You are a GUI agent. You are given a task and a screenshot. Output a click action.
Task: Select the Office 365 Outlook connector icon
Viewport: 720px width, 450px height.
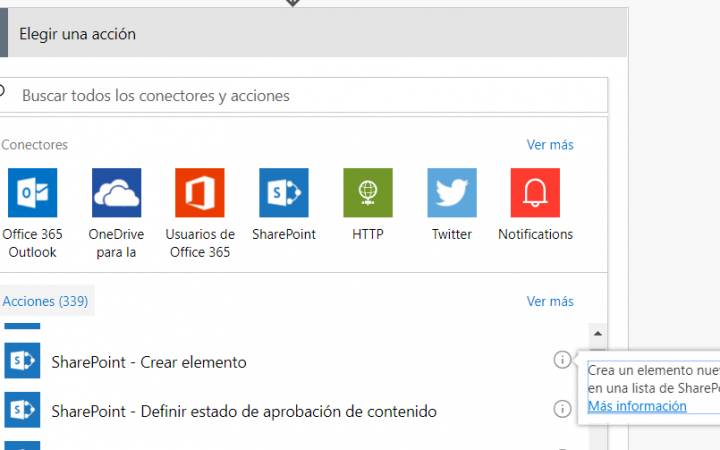(x=33, y=192)
